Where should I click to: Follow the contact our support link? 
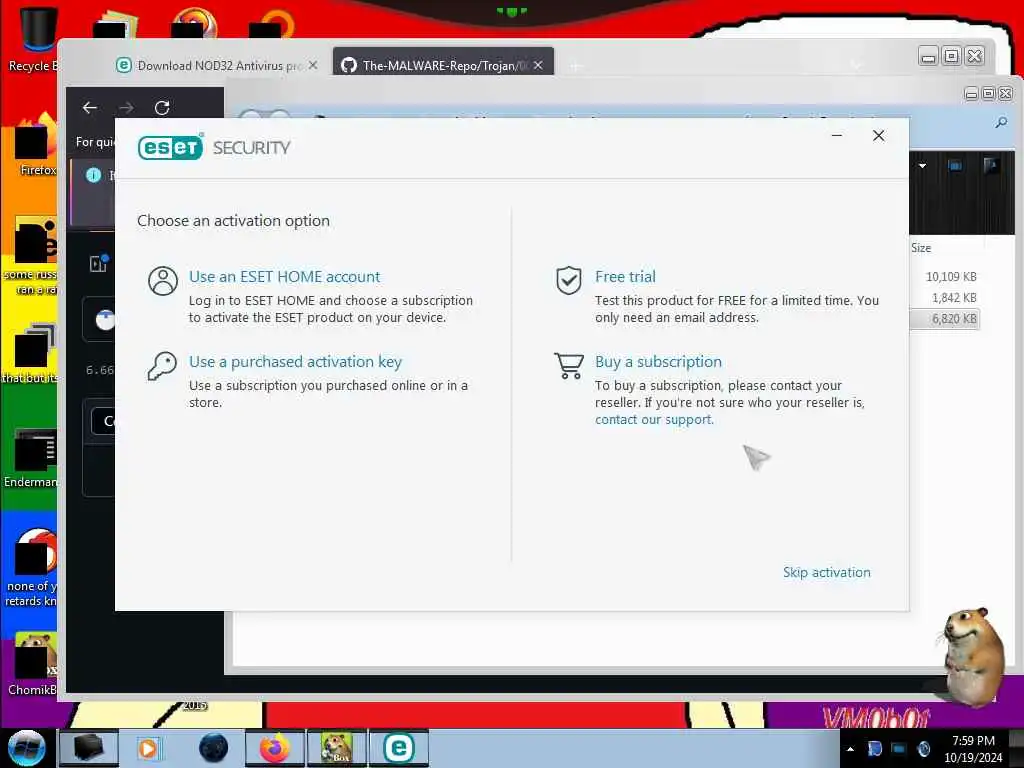[x=654, y=420]
